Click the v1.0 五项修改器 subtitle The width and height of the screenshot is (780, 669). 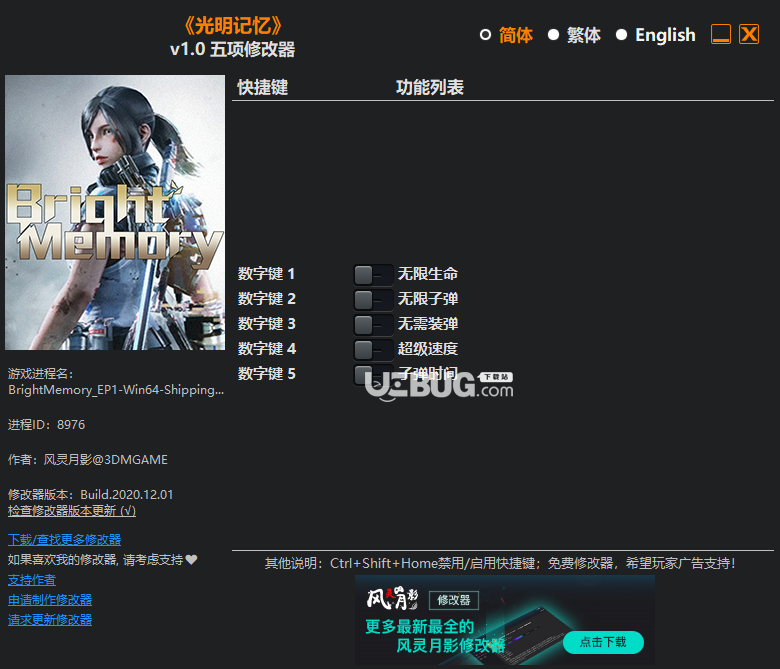[232, 49]
